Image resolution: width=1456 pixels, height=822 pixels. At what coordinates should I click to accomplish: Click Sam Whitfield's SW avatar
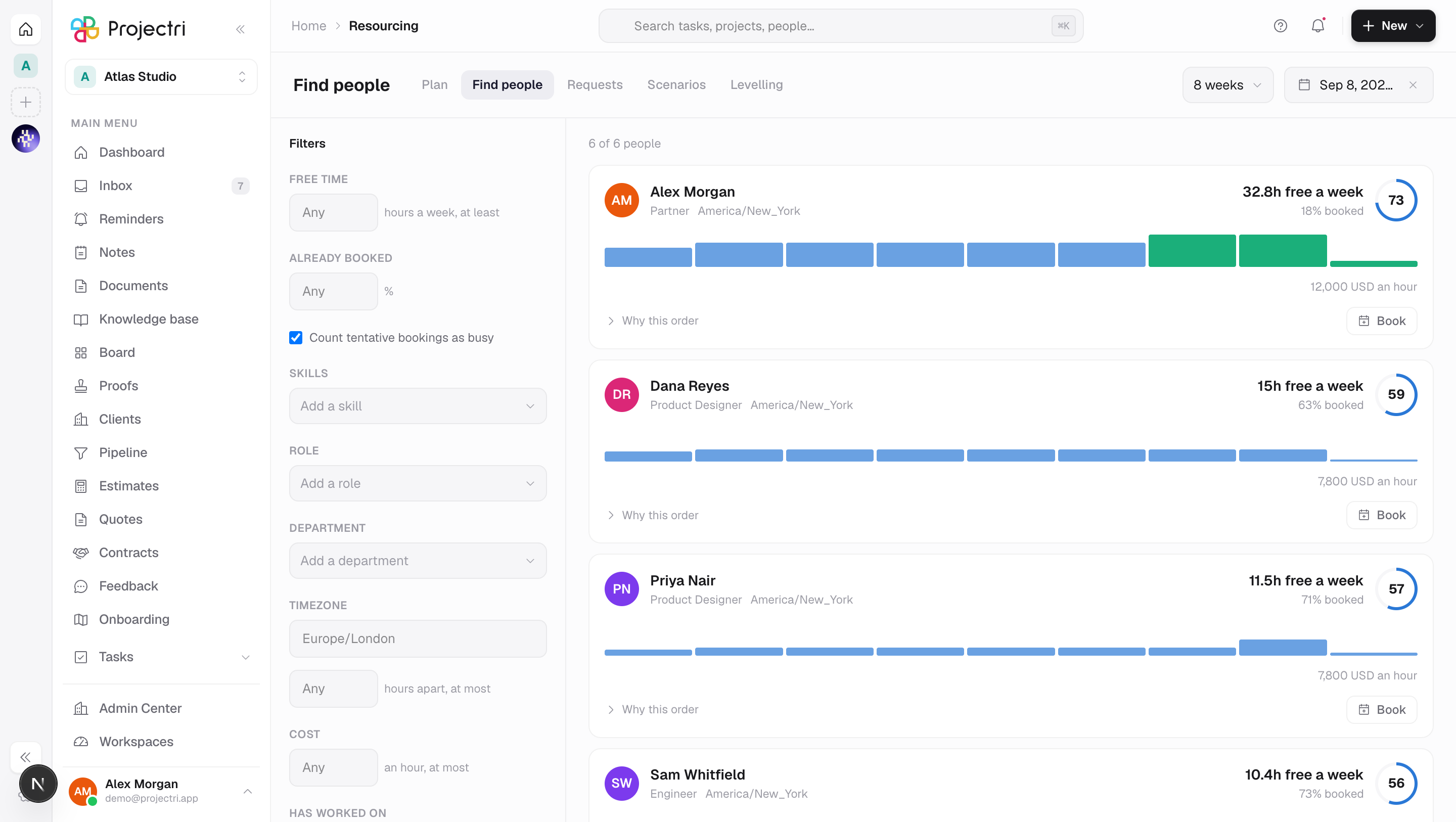tap(622, 784)
